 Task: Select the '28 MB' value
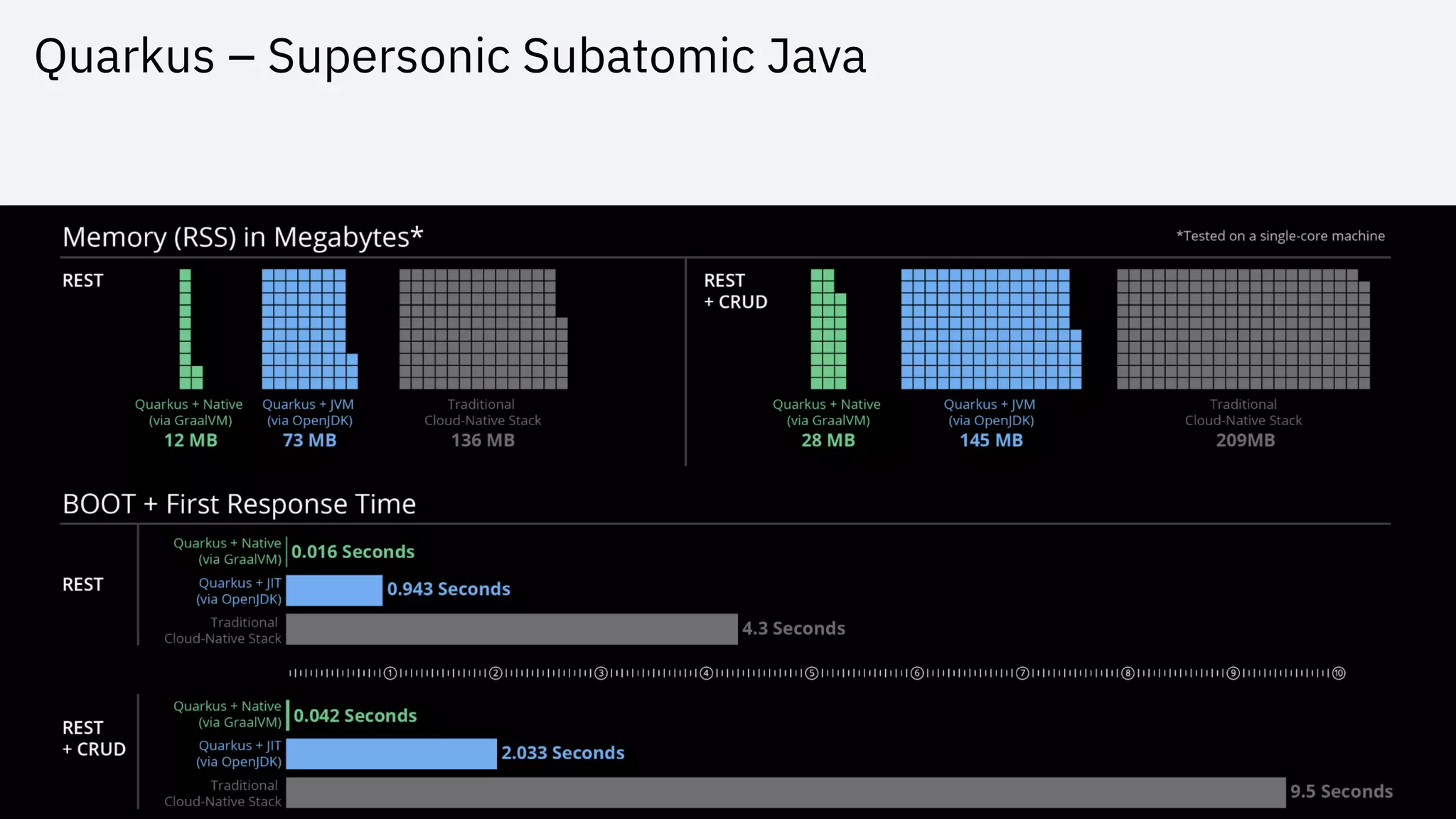point(828,441)
